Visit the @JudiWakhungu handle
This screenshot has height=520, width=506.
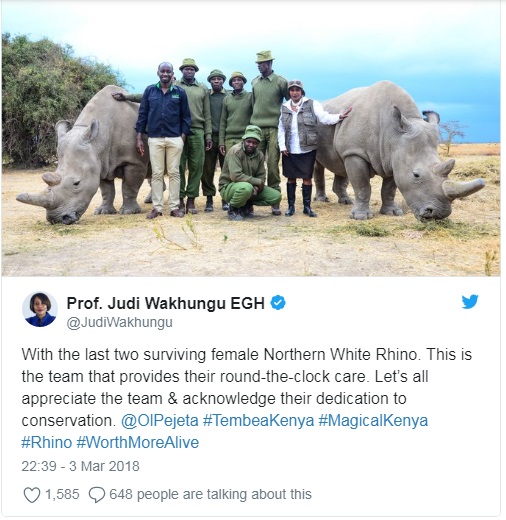pyautogui.click(x=120, y=323)
